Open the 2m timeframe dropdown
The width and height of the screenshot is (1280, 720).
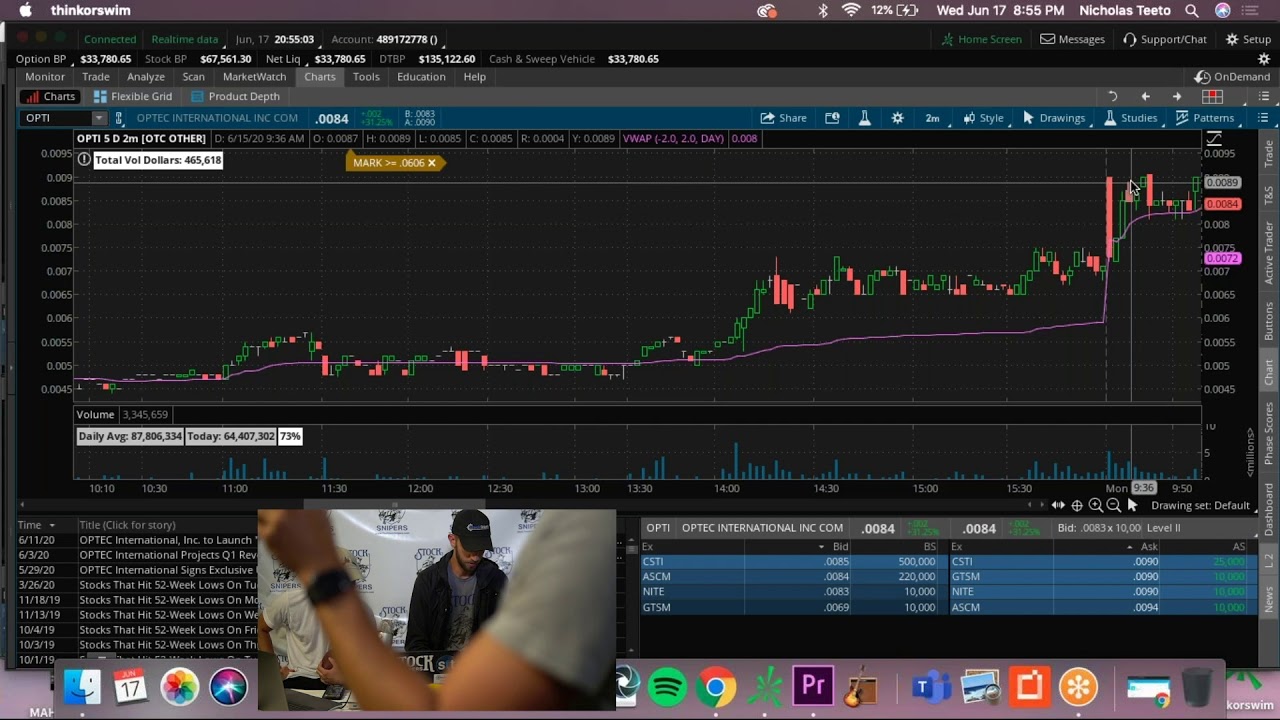(x=932, y=118)
